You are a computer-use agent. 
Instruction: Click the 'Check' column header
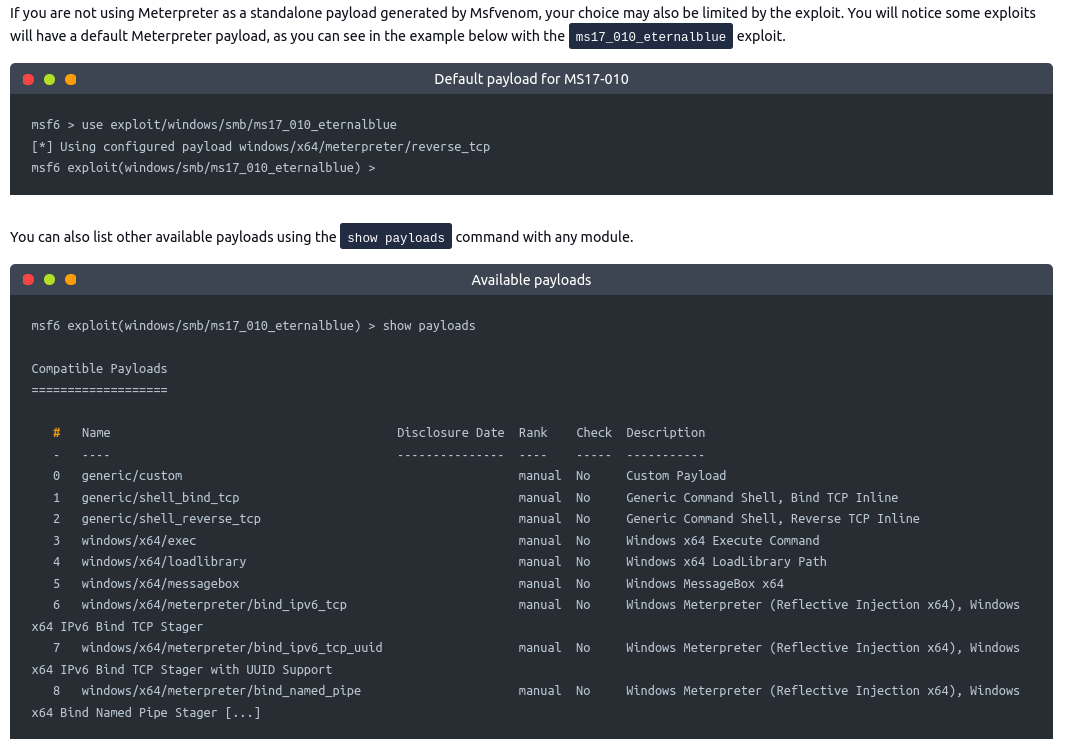click(x=594, y=433)
